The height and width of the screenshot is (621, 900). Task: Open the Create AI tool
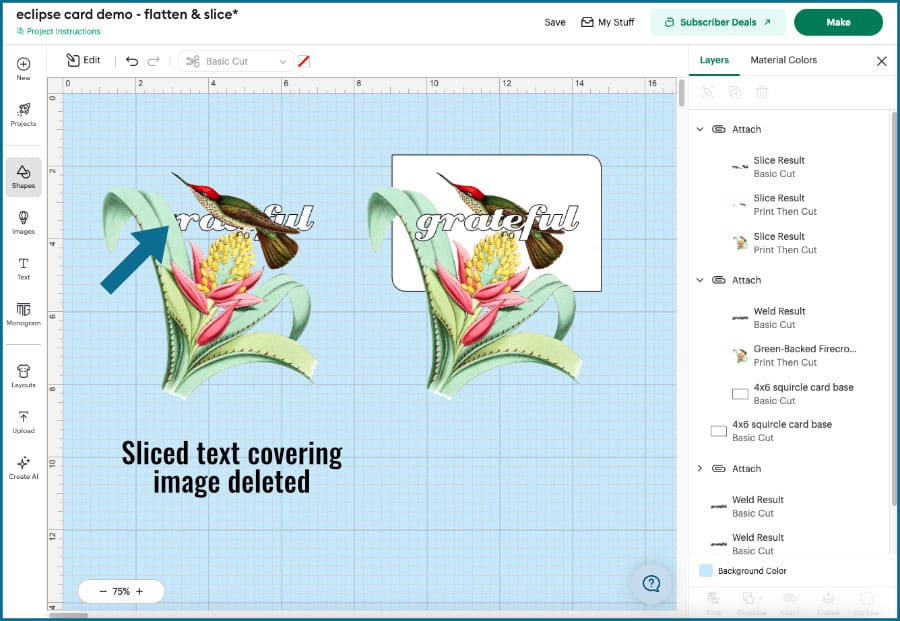tap(24, 468)
